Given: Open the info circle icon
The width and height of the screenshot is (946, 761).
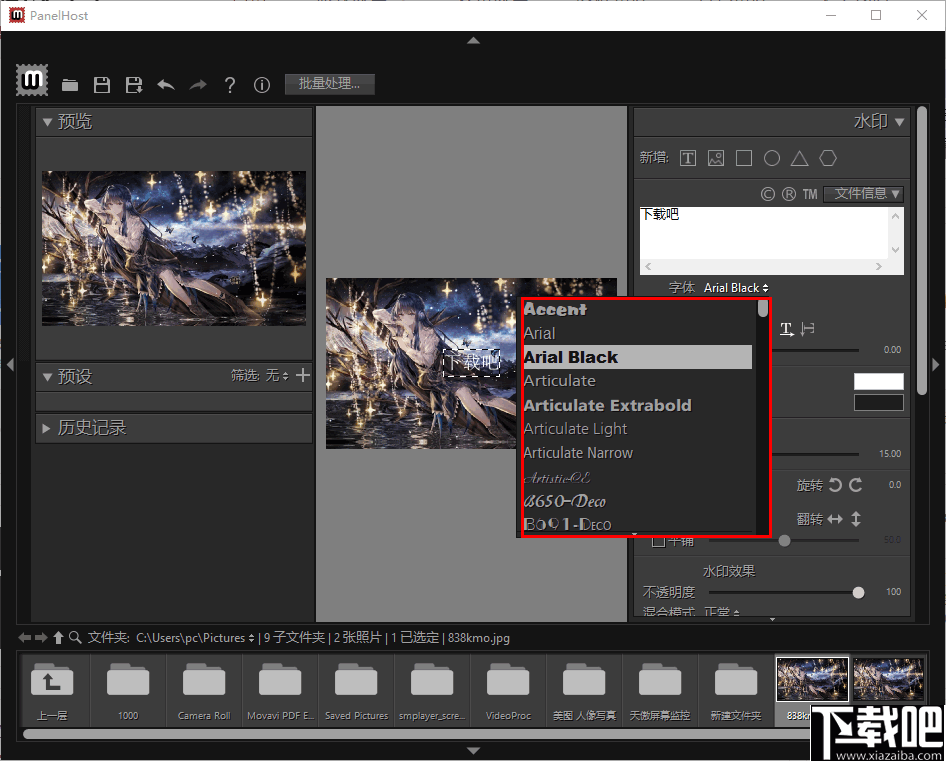Looking at the screenshot, I should tap(262, 85).
